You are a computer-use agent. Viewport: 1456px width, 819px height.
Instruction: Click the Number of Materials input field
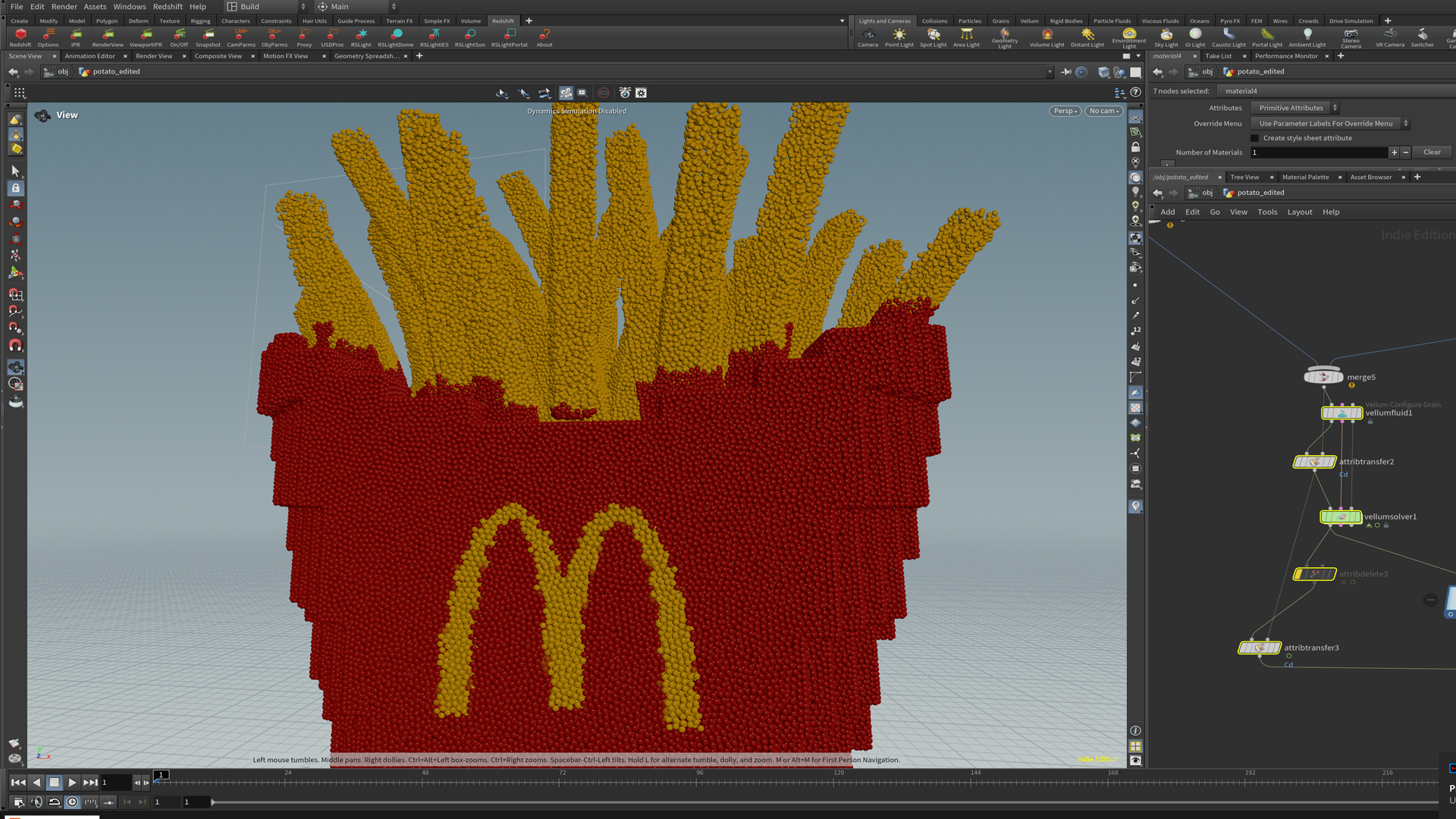point(1319,152)
